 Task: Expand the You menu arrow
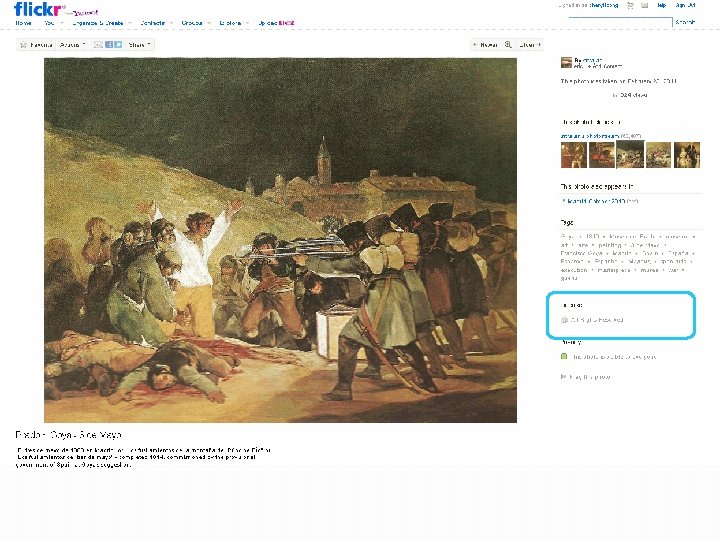pyautogui.click(x=62, y=22)
